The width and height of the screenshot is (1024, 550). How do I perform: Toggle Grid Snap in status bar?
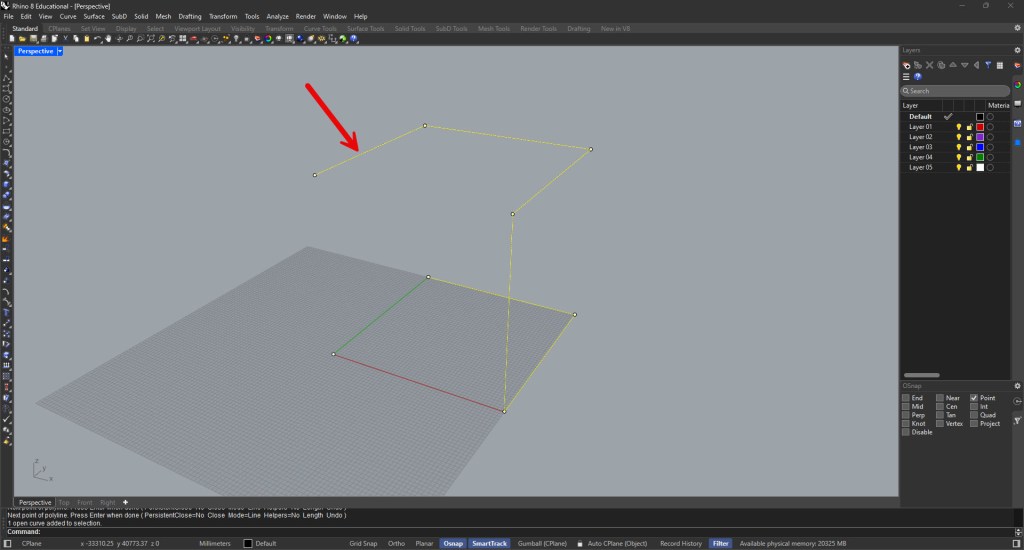(x=363, y=543)
